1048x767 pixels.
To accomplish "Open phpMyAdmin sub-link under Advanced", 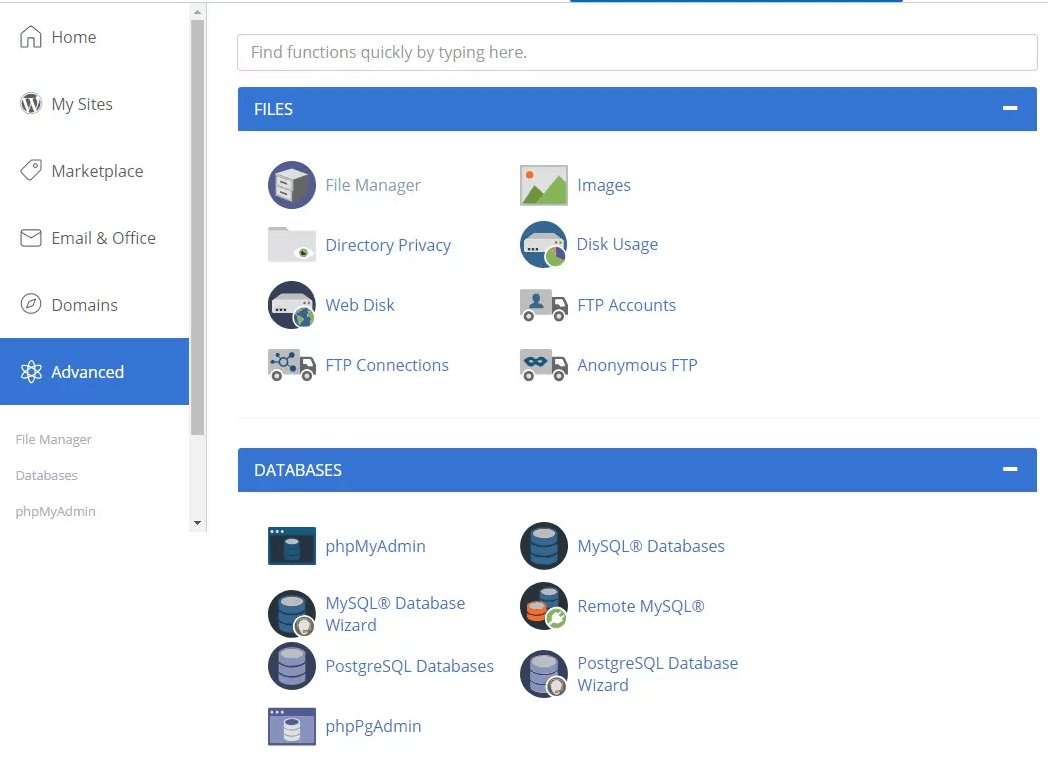I will coord(55,512).
